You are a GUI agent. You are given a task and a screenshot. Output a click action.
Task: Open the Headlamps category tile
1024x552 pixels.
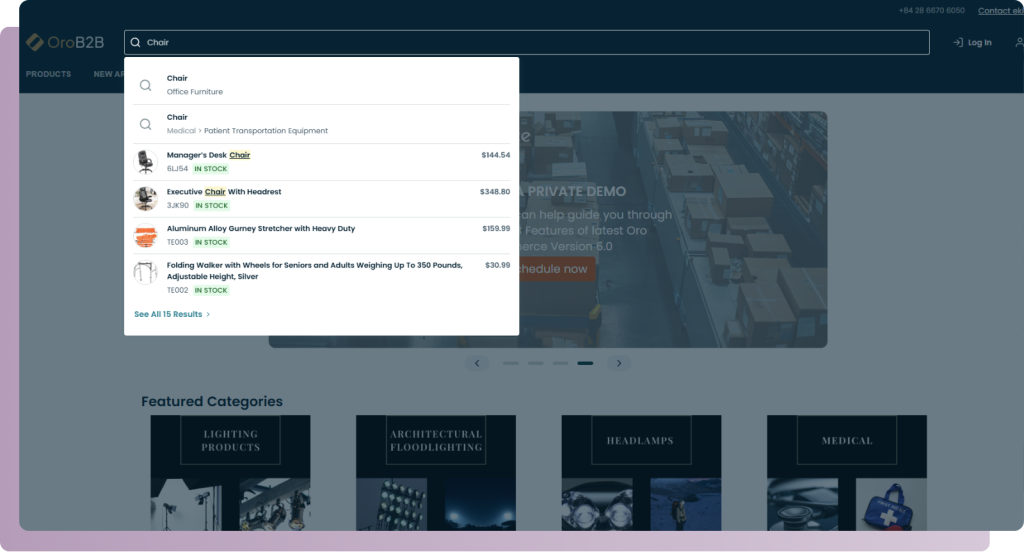click(640, 472)
